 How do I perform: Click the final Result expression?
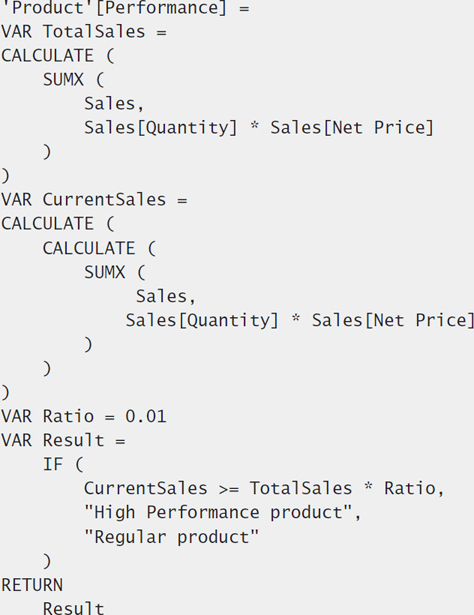[73, 608]
